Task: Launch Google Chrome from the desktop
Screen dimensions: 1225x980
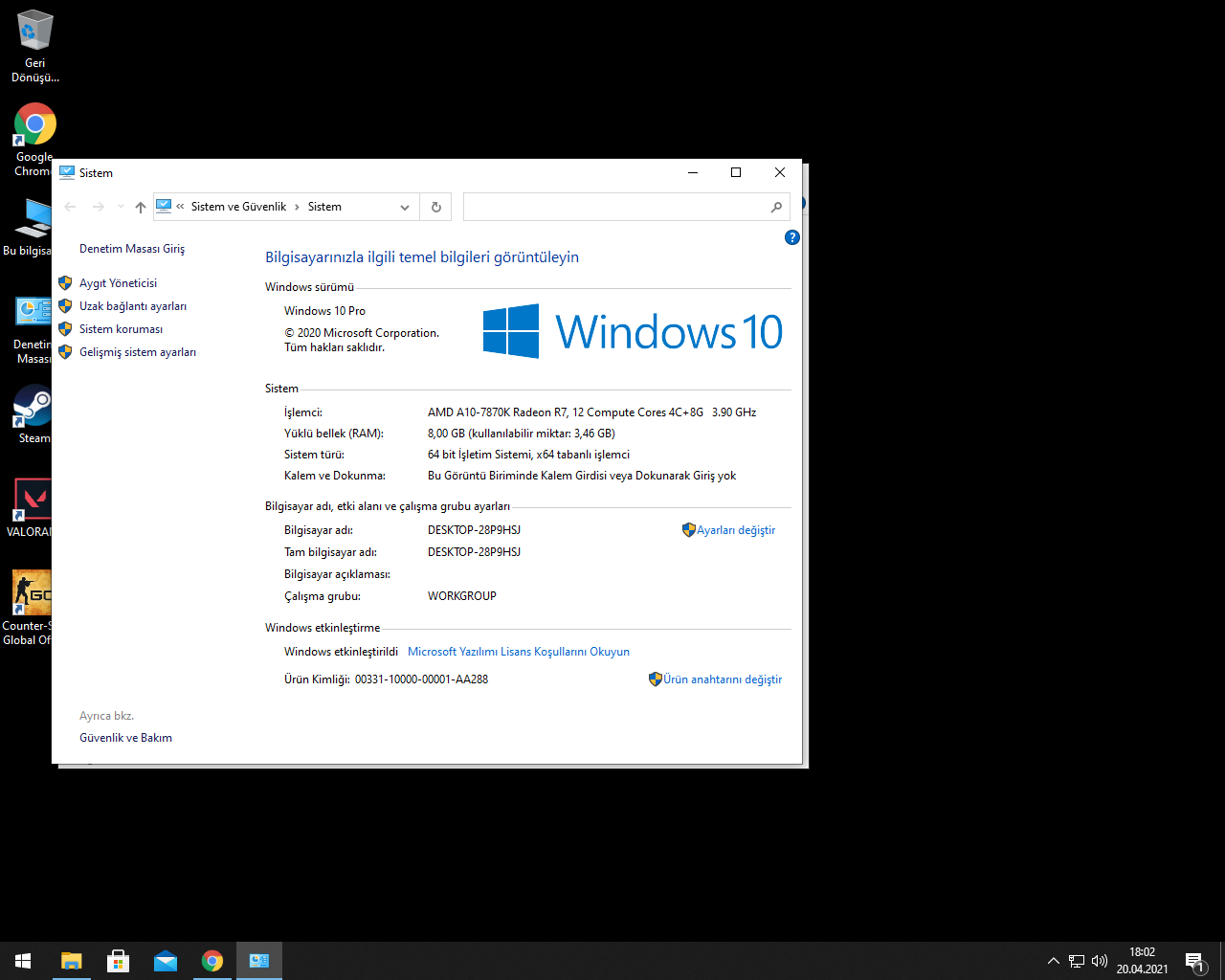Action: pos(35,139)
